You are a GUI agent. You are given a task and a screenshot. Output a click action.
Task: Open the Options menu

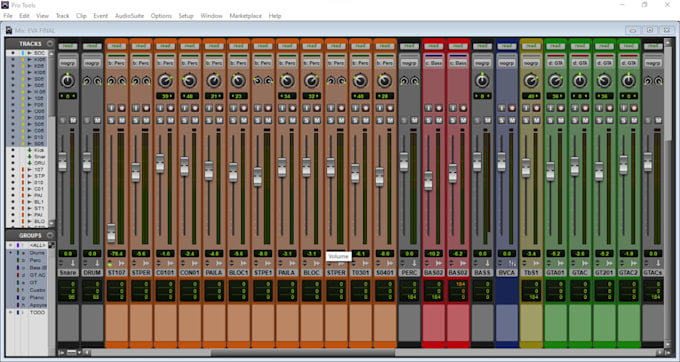tap(161, 16)
